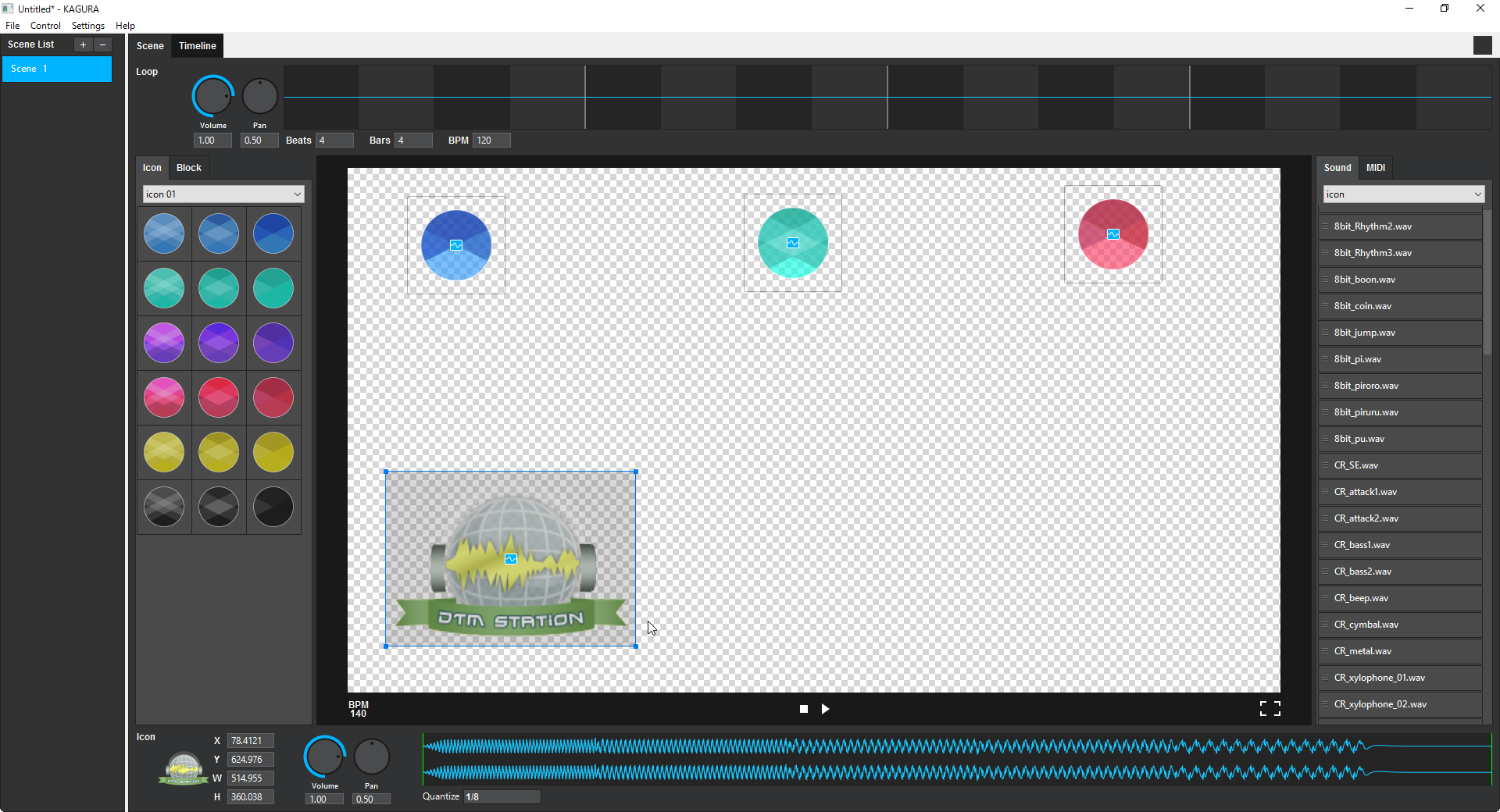The width and height of the screenshot is (1500, 812).
Task: Open the File menu
Action: [12, 26]
